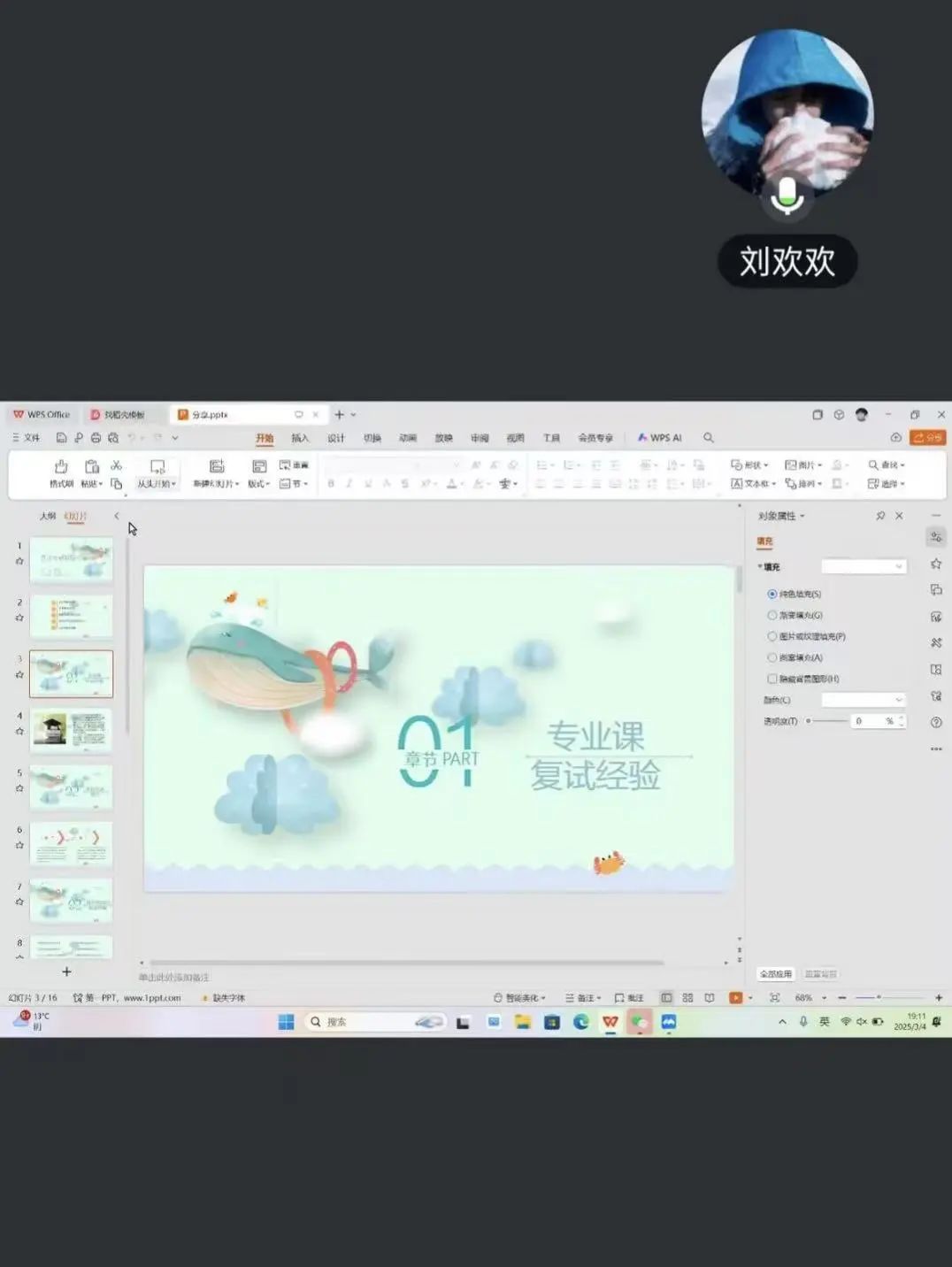Start slideshow with orange play button in status bar
952x1267 pixels.
(735, 998)
